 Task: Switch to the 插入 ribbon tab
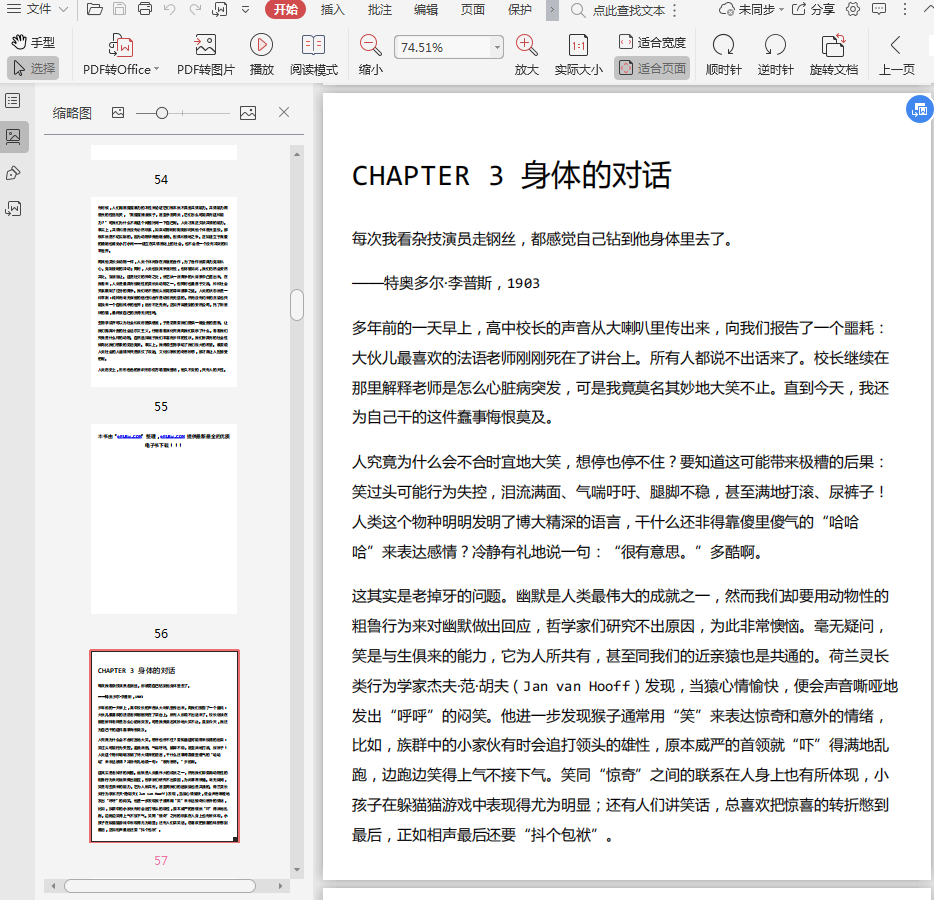[333, 10]
